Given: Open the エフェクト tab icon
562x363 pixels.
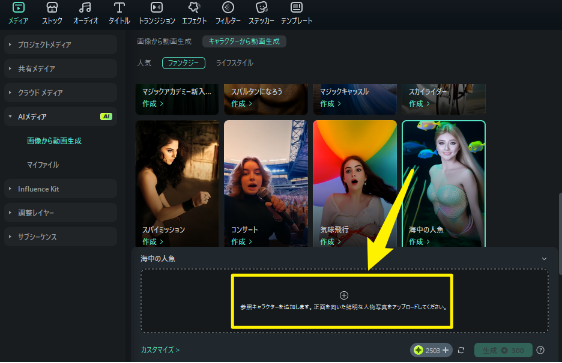Looking at the screenshot, I should pos(194,8).
